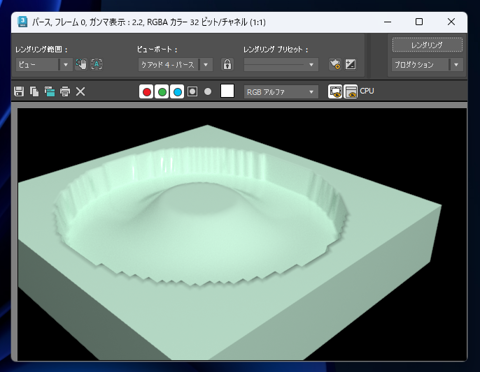The width and height of the screenshot is (480, 372).
Task: Maximize the rendered frame window
Action: pos(419,22)
